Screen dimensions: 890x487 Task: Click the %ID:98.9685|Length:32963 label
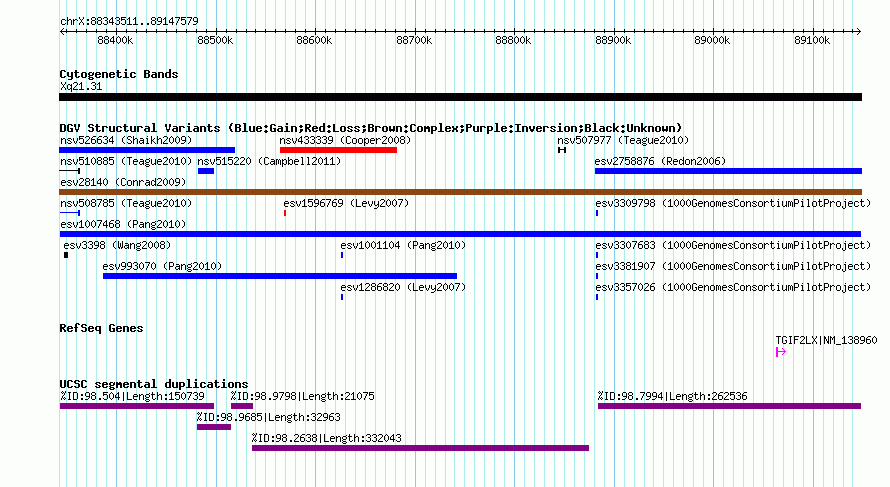click(x=268, y=417)
